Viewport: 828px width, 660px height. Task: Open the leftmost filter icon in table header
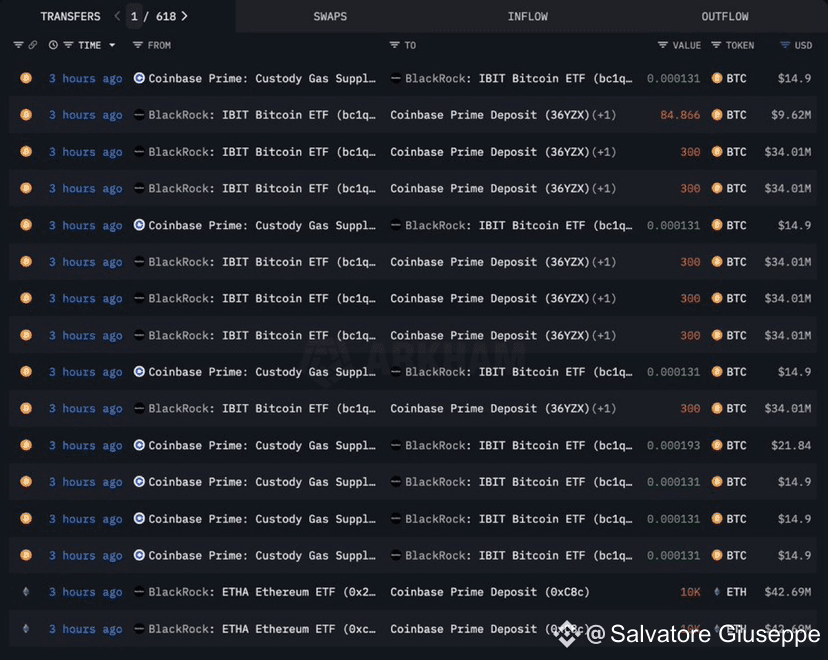(18, 45)
